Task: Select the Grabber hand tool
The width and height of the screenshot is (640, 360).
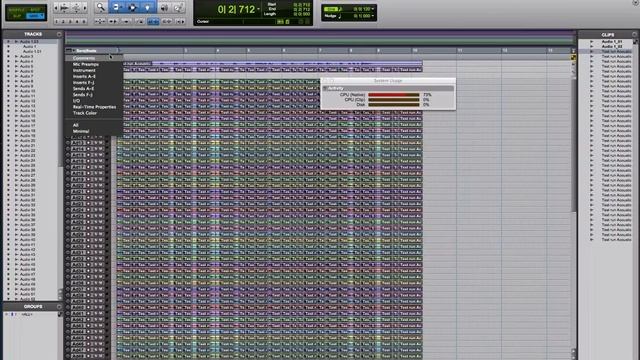Action: [x=147, y=7]
